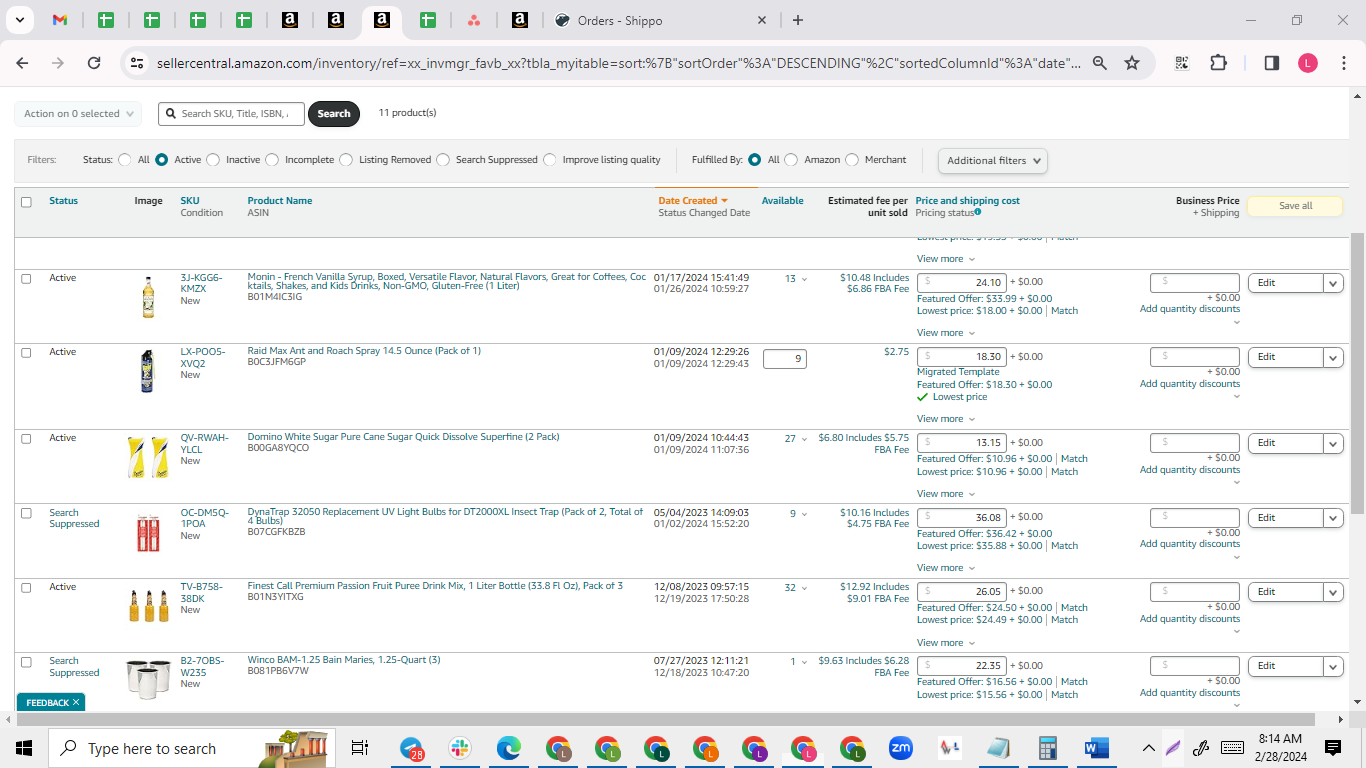The height and width of the screenshot is (768, 1366).
Task: Open the Additional filters dropdown
Action: [993, 160]
